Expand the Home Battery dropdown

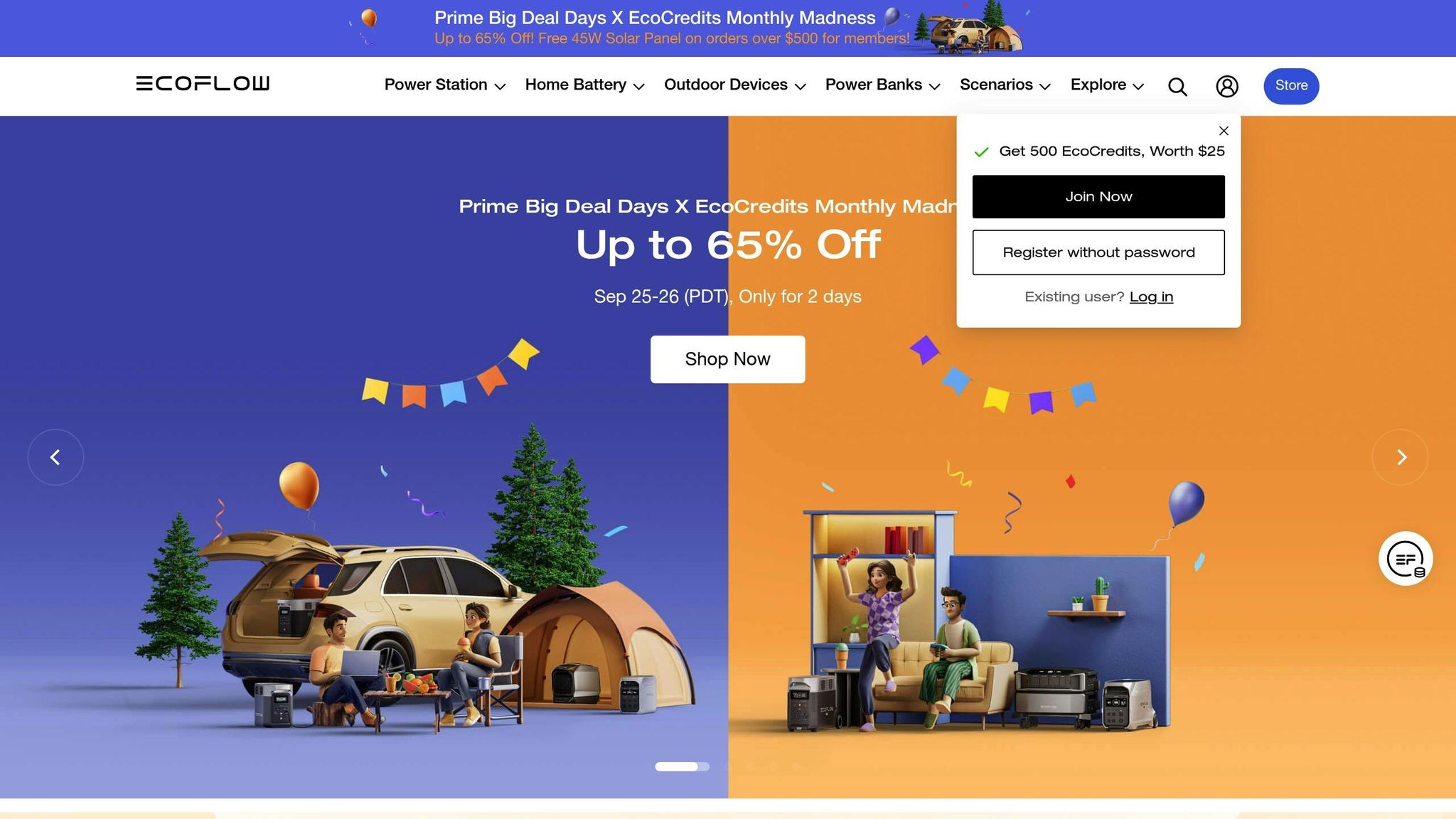point(584,85)
